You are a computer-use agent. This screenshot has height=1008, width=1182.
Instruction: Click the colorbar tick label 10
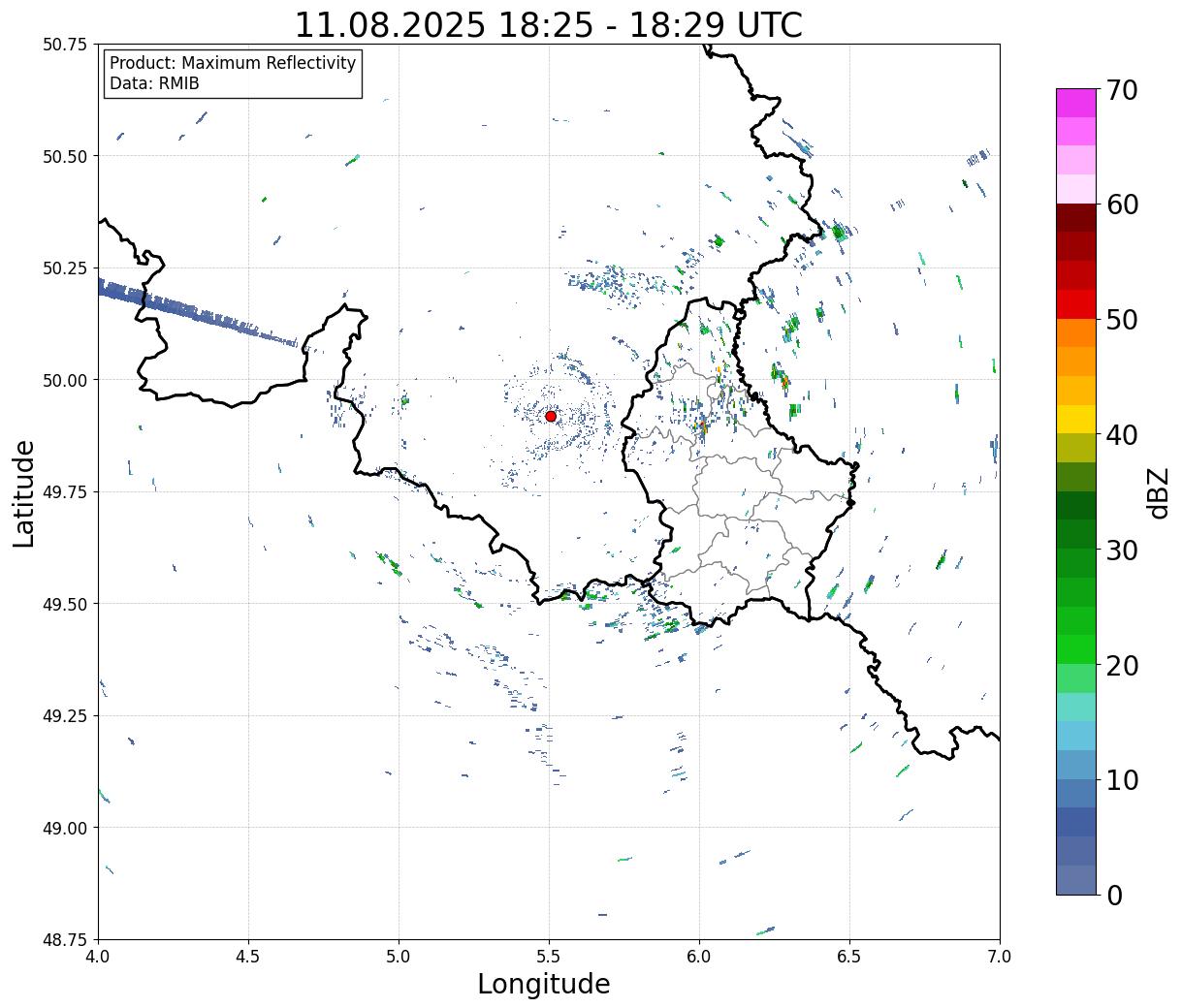(x=1121, y=779)
